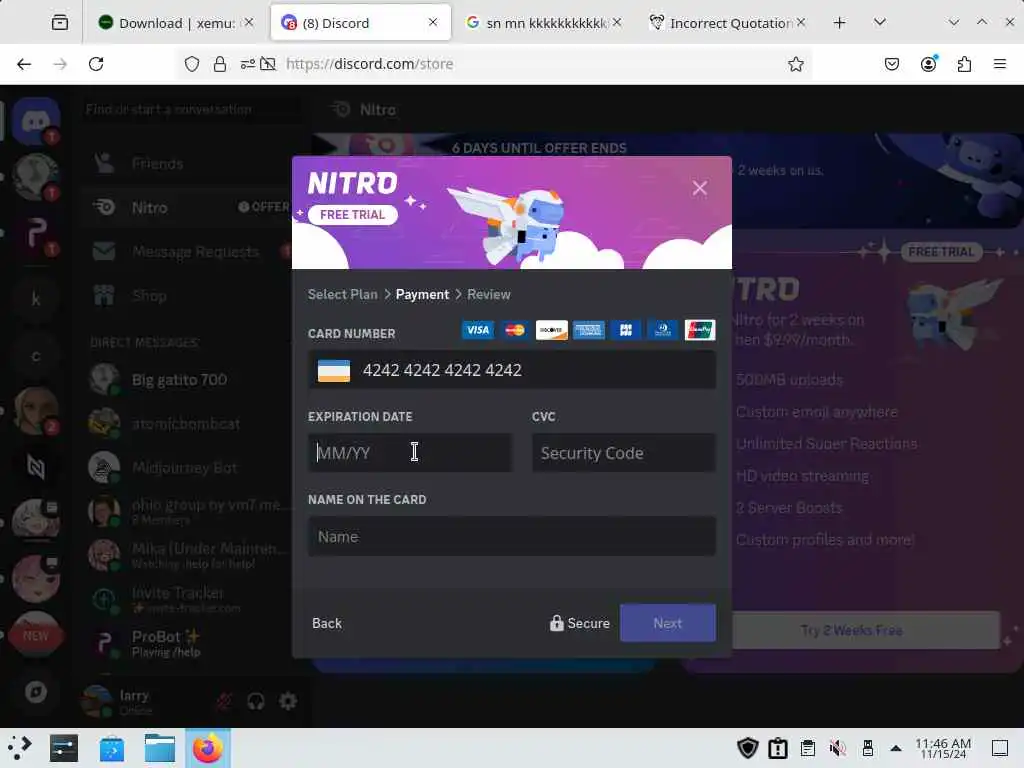This screenshot has height=768, width=1024.
Task: Open Discord home direct messages icon
Action: [36, 121]
